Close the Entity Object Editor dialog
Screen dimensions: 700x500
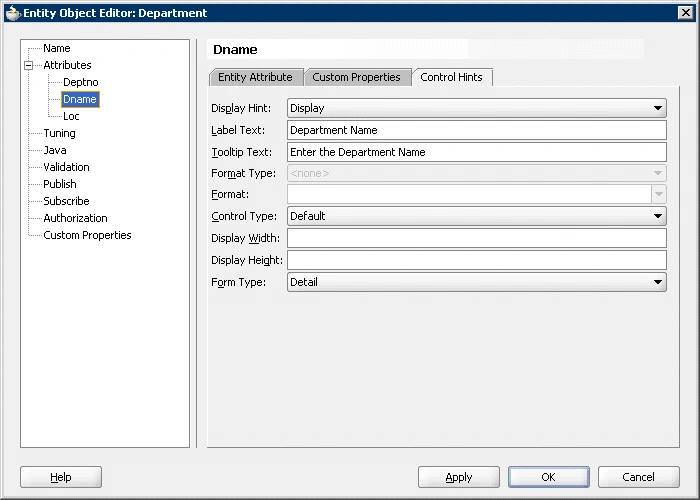click(685, 13)
